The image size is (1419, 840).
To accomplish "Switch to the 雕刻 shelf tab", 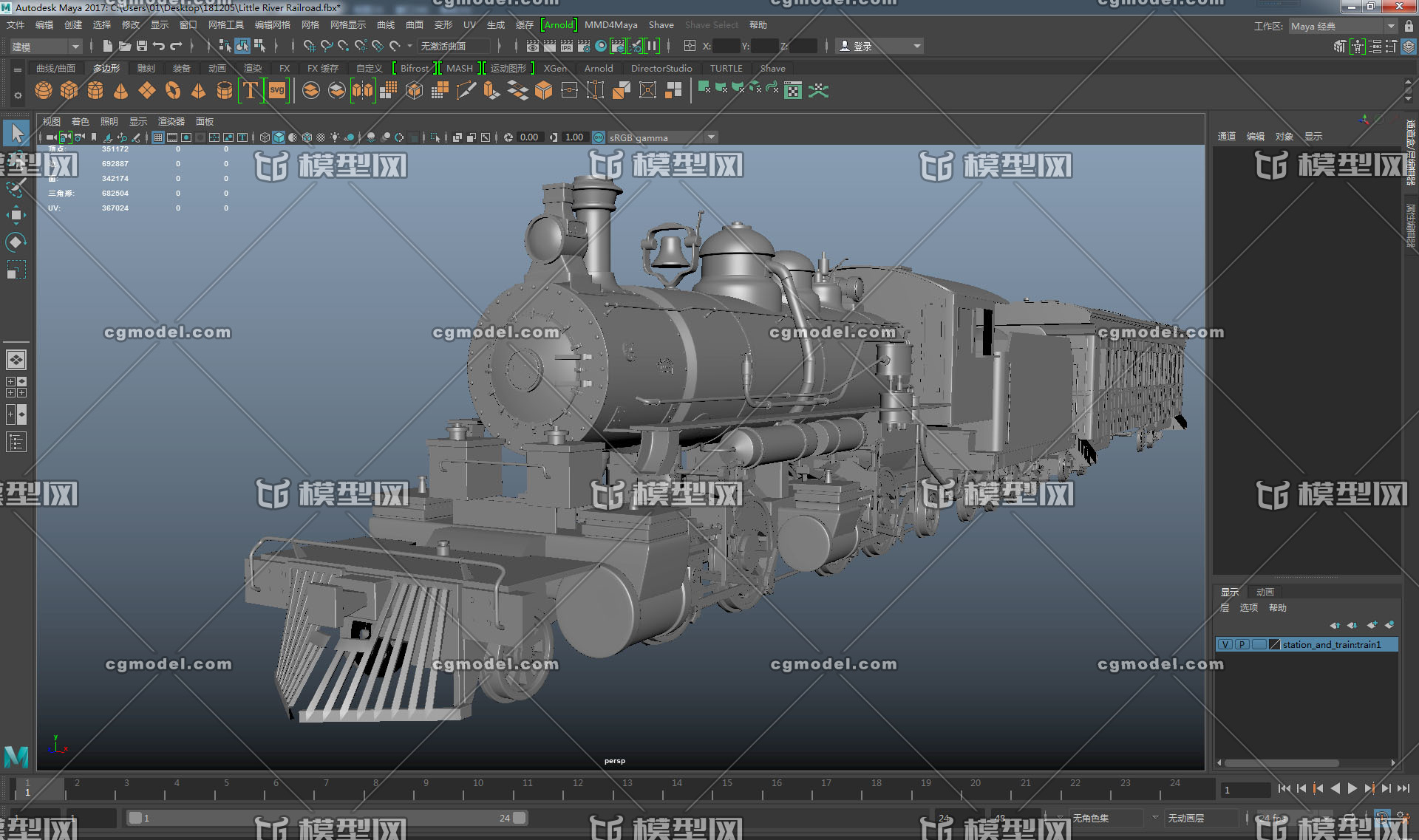I will click(146, 68).
